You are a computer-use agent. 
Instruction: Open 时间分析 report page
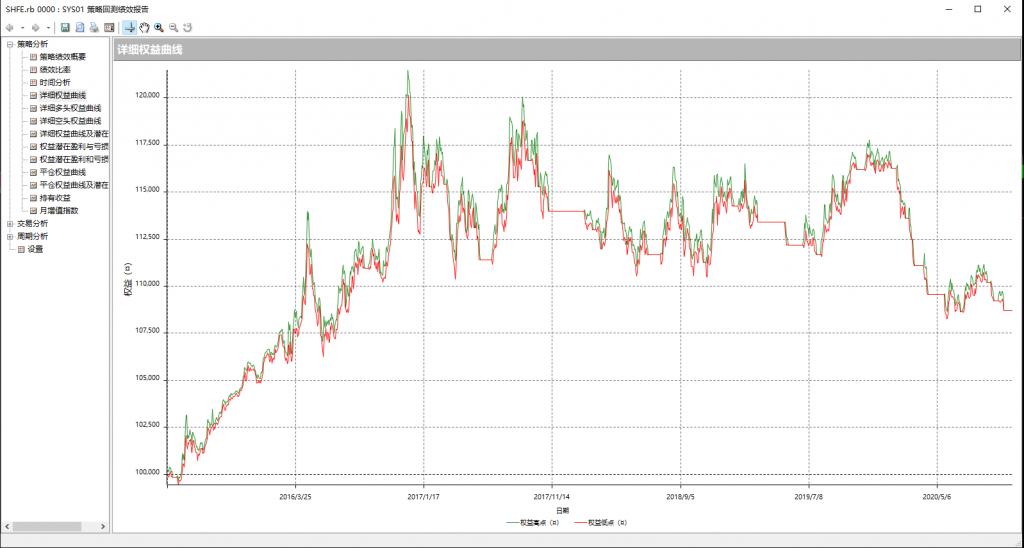(55, 83)
